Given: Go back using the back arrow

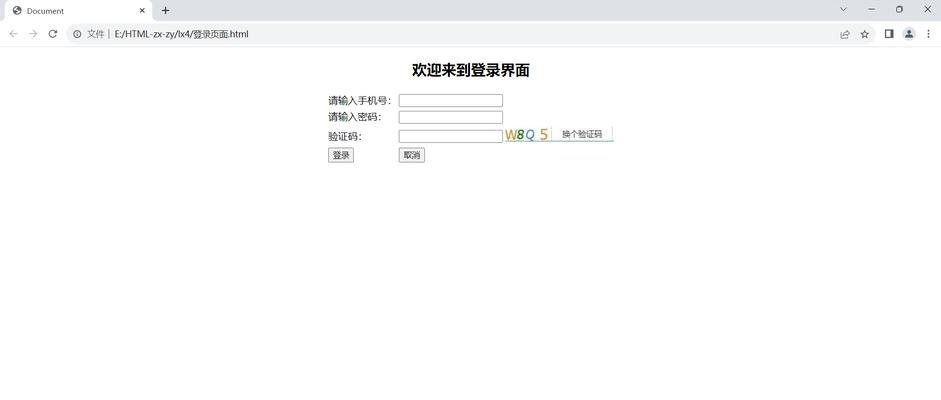Looking at the screenshot, I should click(13, 34).
